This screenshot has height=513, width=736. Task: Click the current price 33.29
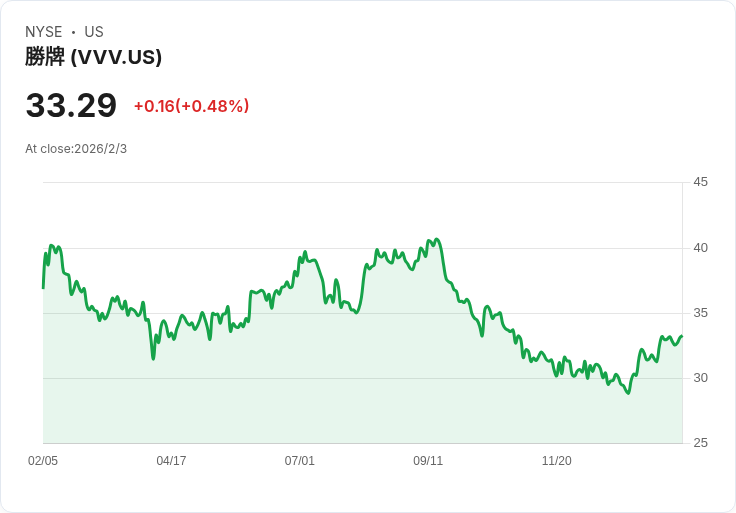coord(71,106)
